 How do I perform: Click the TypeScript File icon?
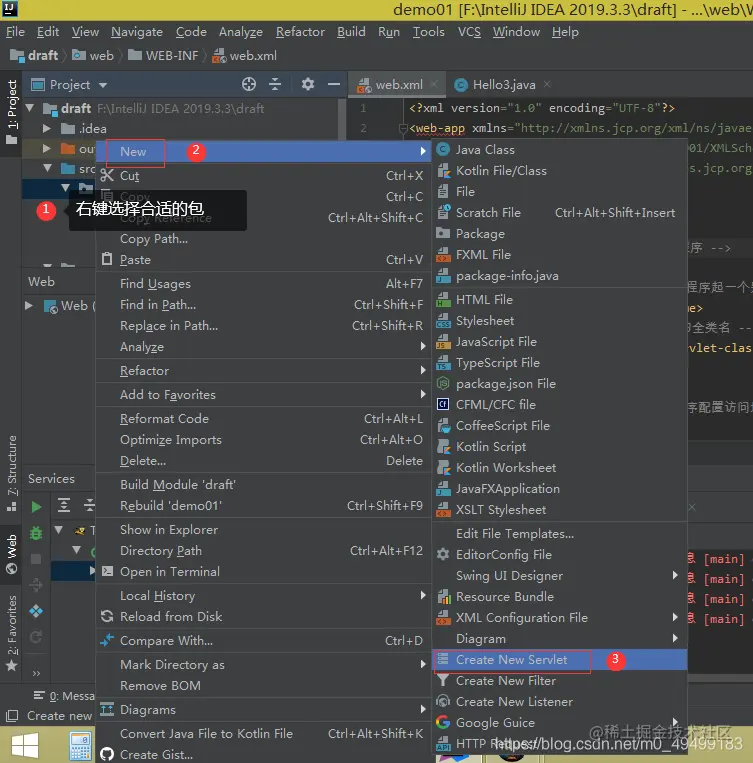443,363
